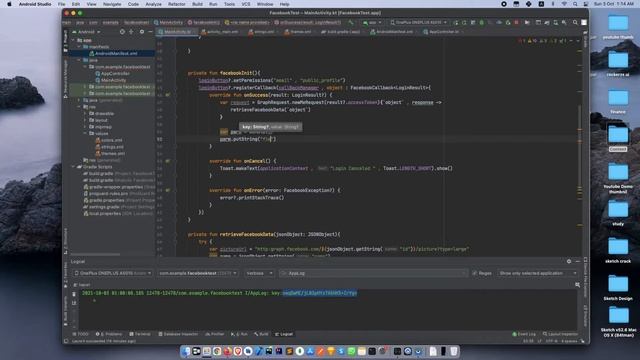Open the Sketch Design desktop folder
640x360 pixels.
(x=618, y=288)
